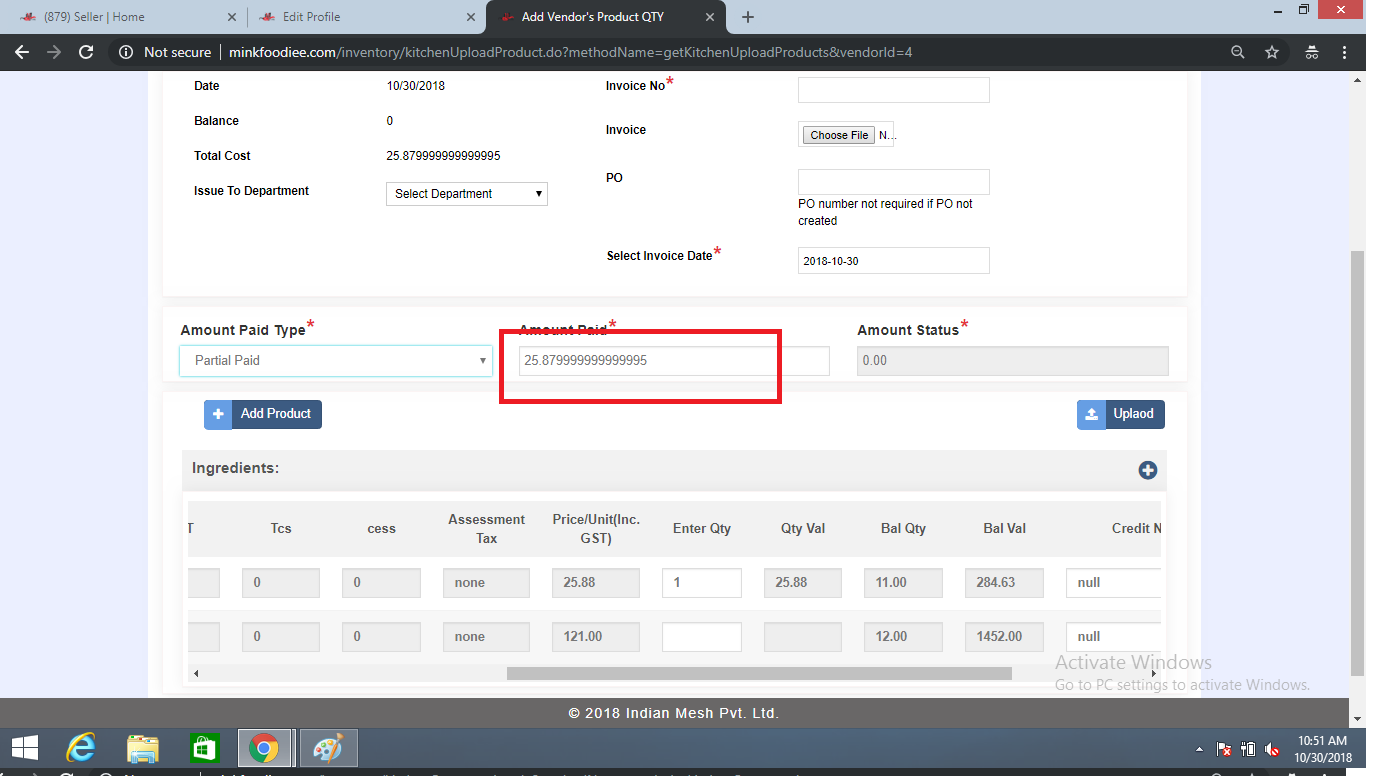Close Add Vendor's Product QTY tab
Image resolution: width=1392 pixels, height=776 pixels.
[710, 17]
